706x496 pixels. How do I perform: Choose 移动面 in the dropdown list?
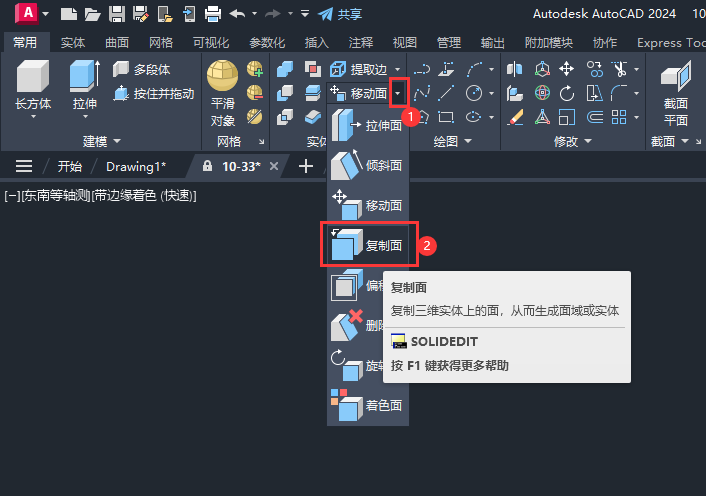click(367, 205)
